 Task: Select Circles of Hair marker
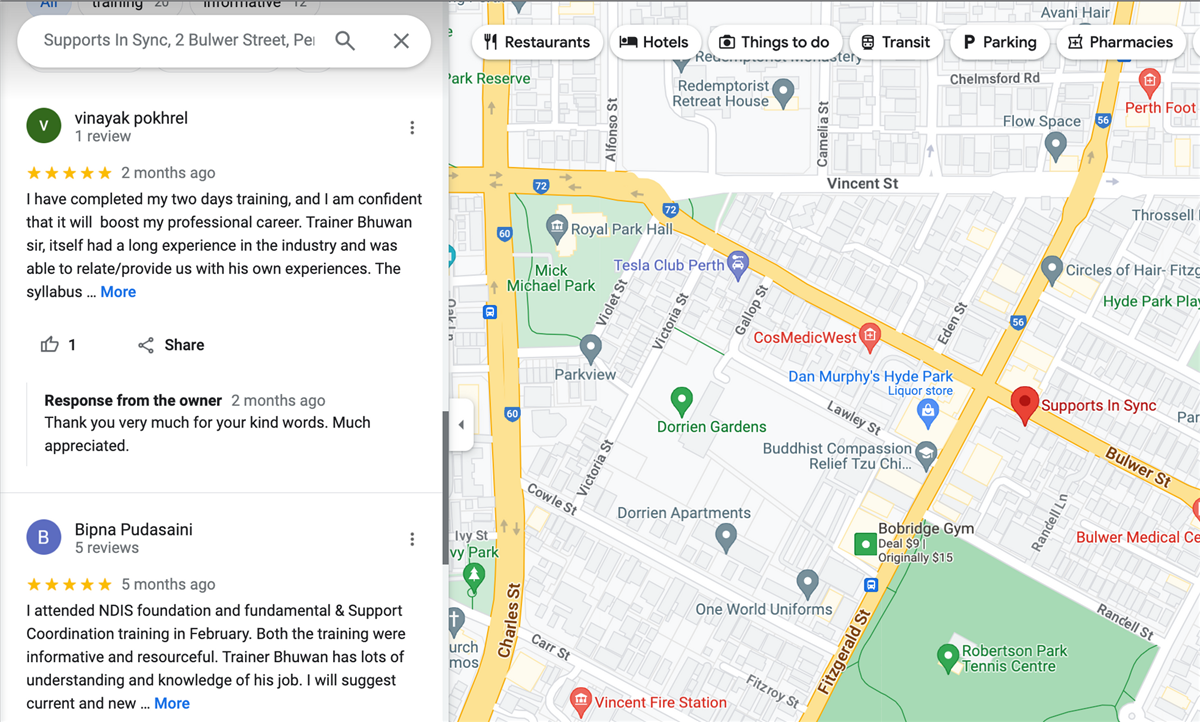pos(1051,268)
